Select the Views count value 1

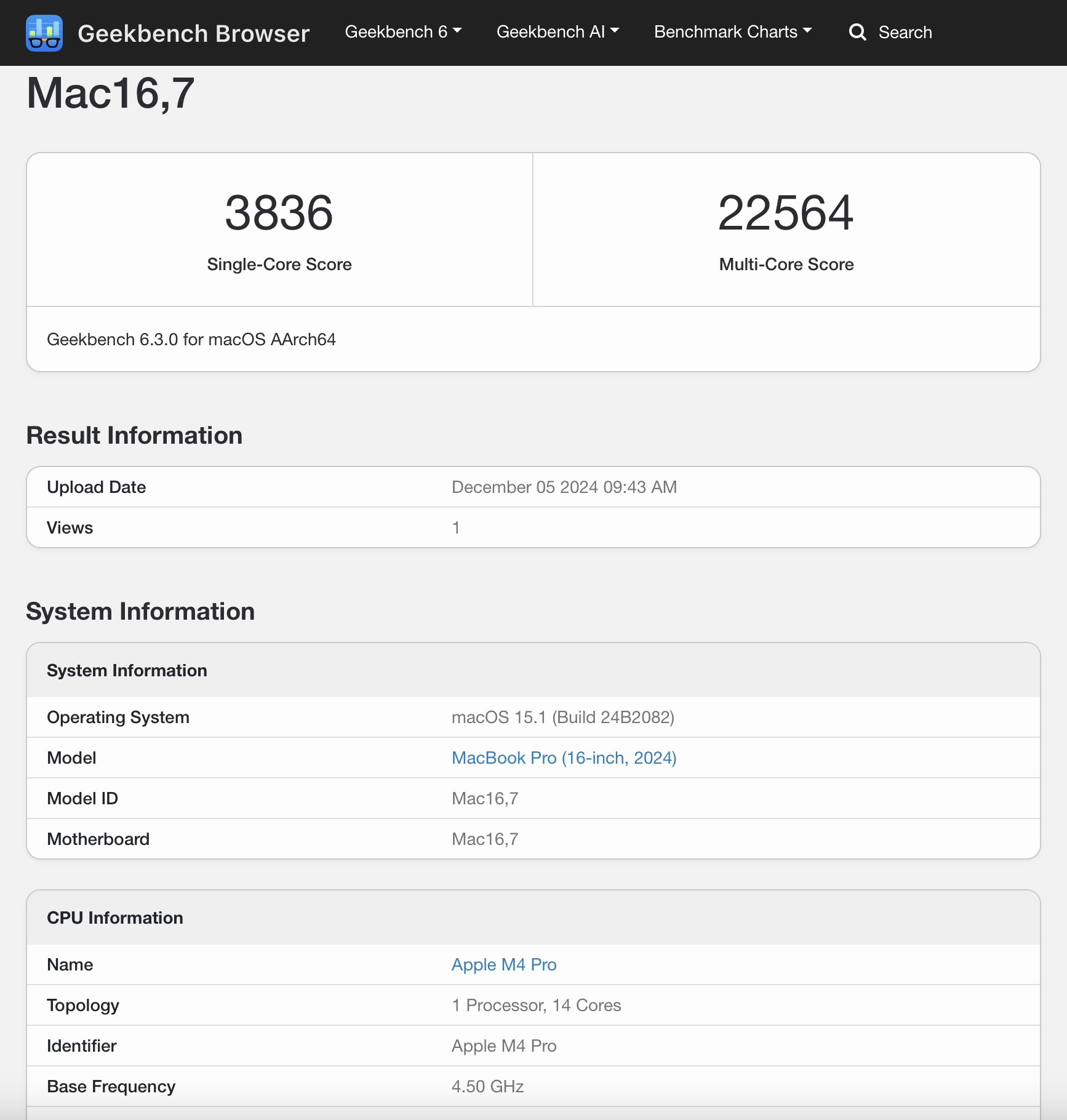click(x=456, y=528)
